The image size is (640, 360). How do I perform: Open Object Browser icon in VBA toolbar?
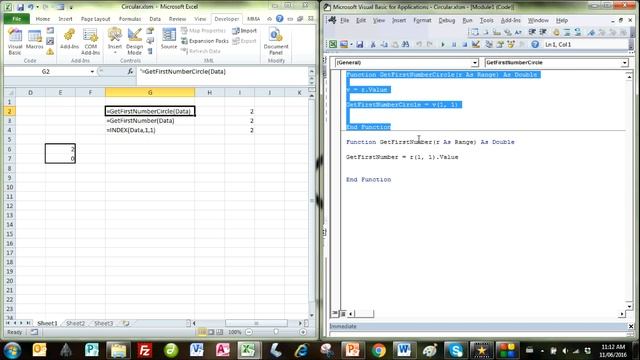[x=511, y=44]
